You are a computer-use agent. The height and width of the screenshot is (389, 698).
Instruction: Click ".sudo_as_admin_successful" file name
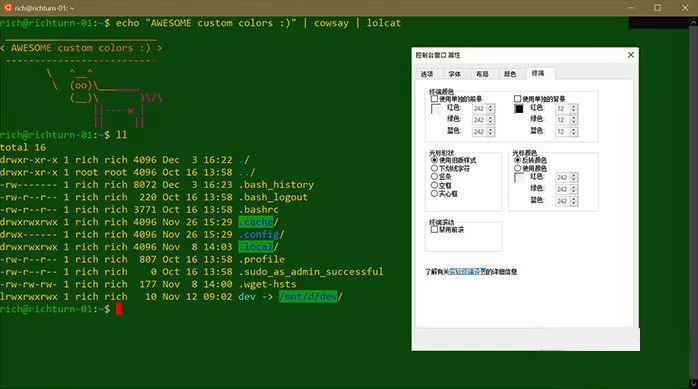pos(311,271)
